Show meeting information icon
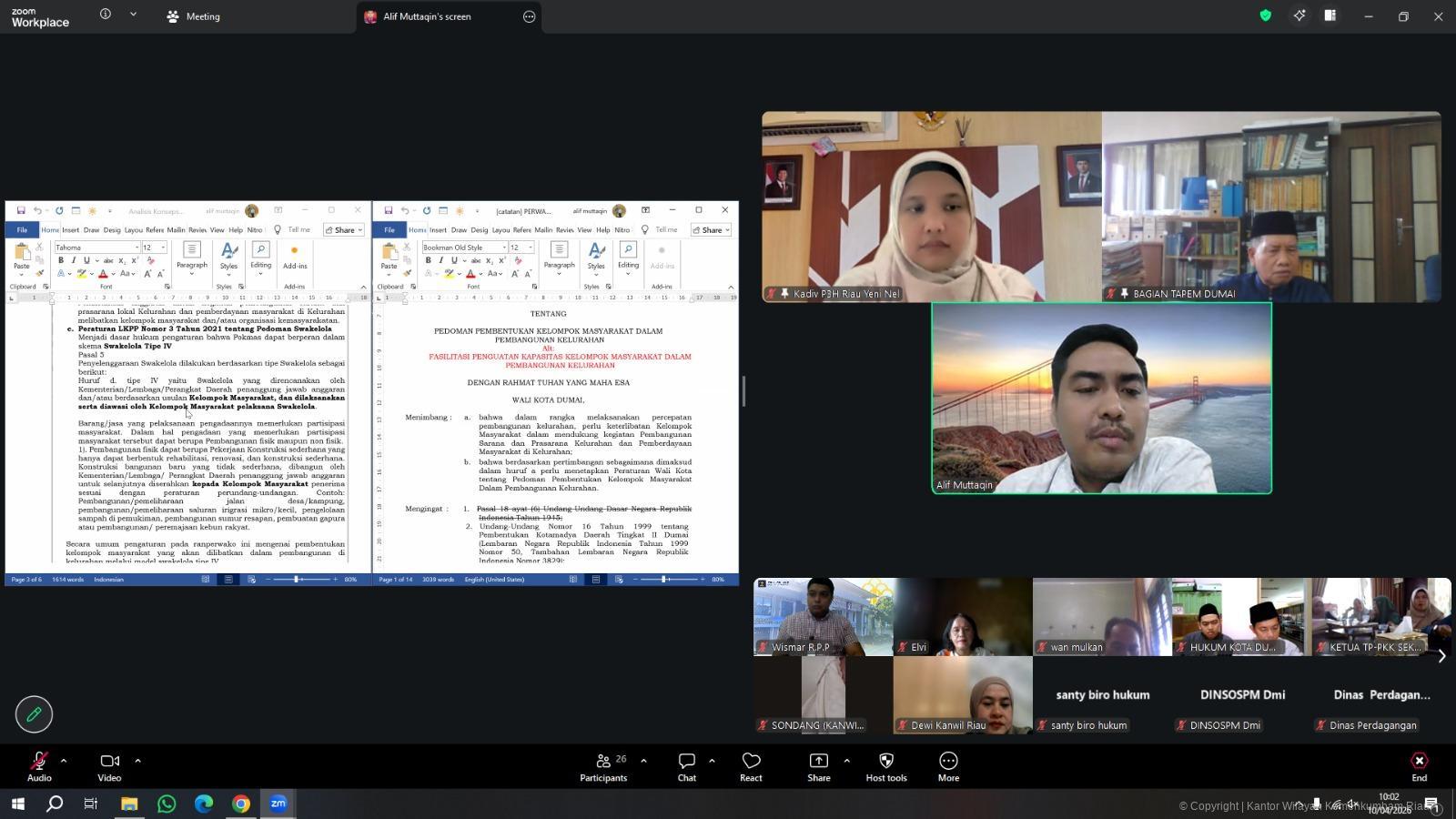Viewport: 1456px width, 819px height. click(106, 15)
